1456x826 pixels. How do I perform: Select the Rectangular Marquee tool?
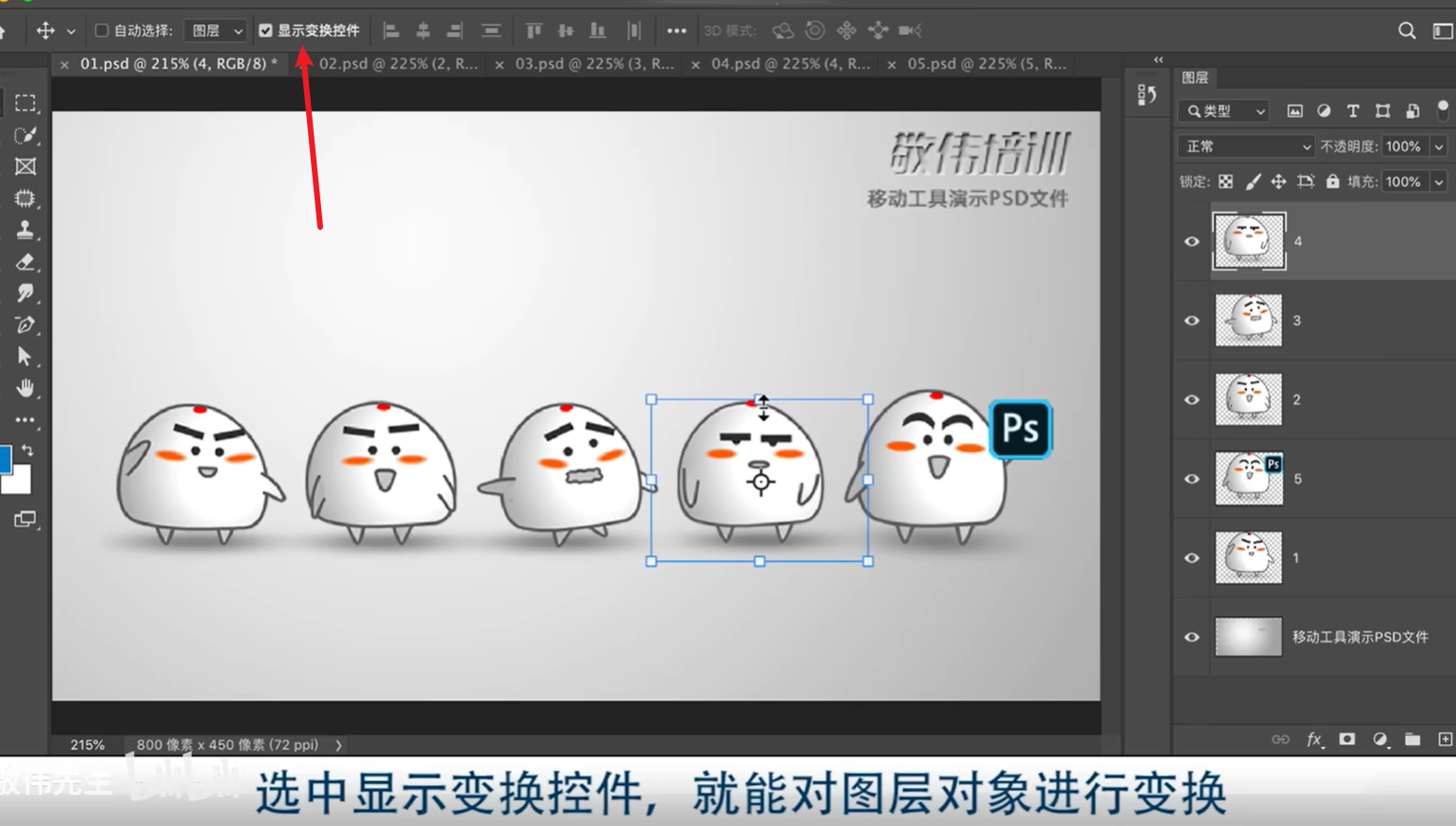point(26,103)
